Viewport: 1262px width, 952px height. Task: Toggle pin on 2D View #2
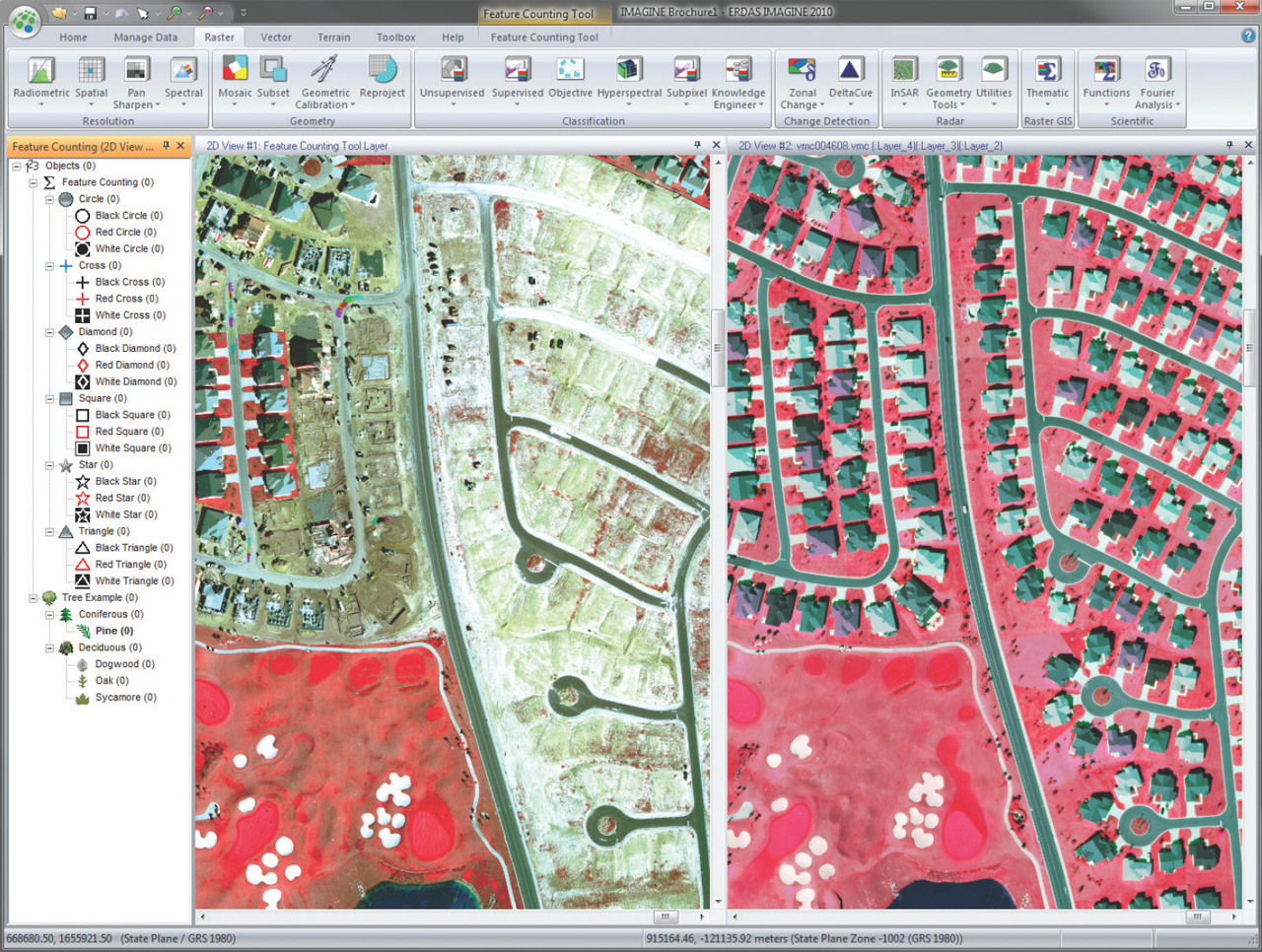click(1229, 145)
